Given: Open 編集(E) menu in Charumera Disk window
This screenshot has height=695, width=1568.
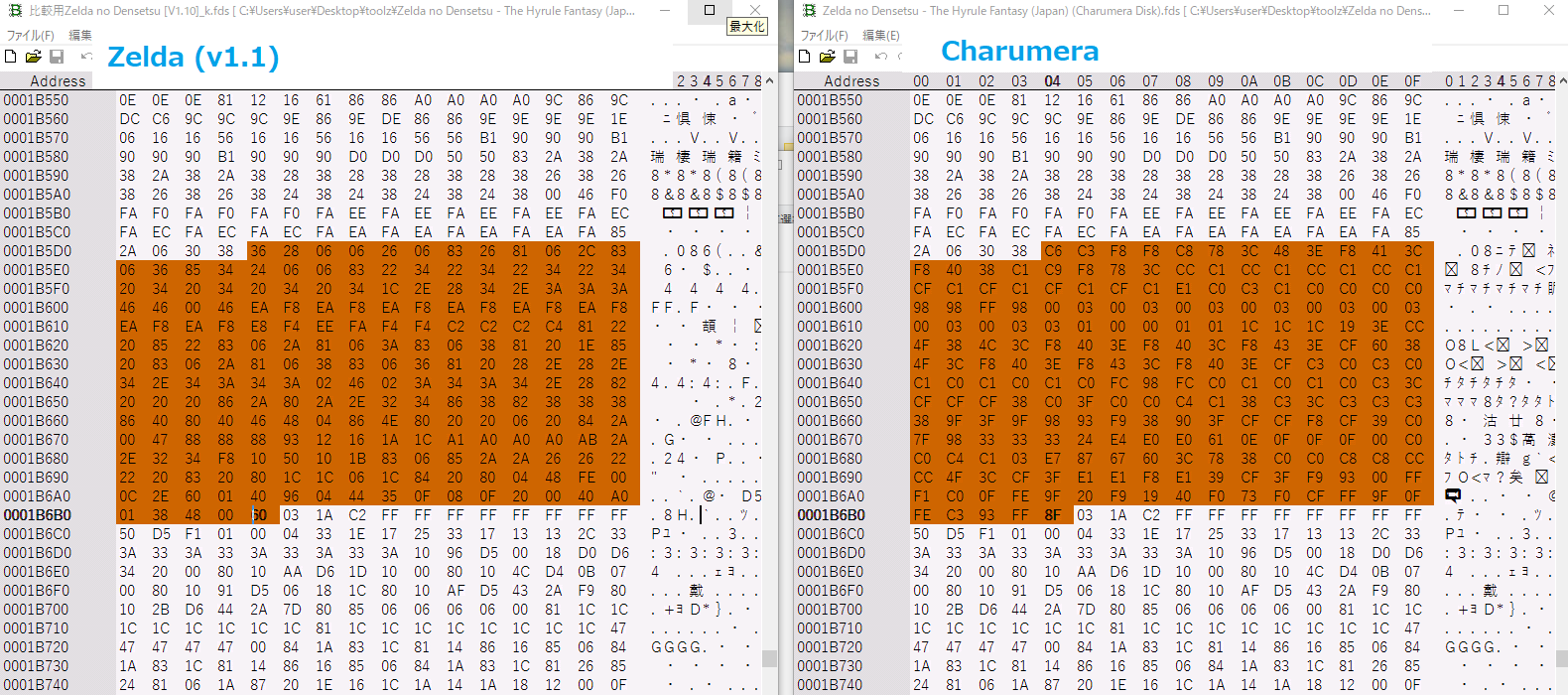Looking at the screenshot, I should pyautogui.click(x=881, y=35).
